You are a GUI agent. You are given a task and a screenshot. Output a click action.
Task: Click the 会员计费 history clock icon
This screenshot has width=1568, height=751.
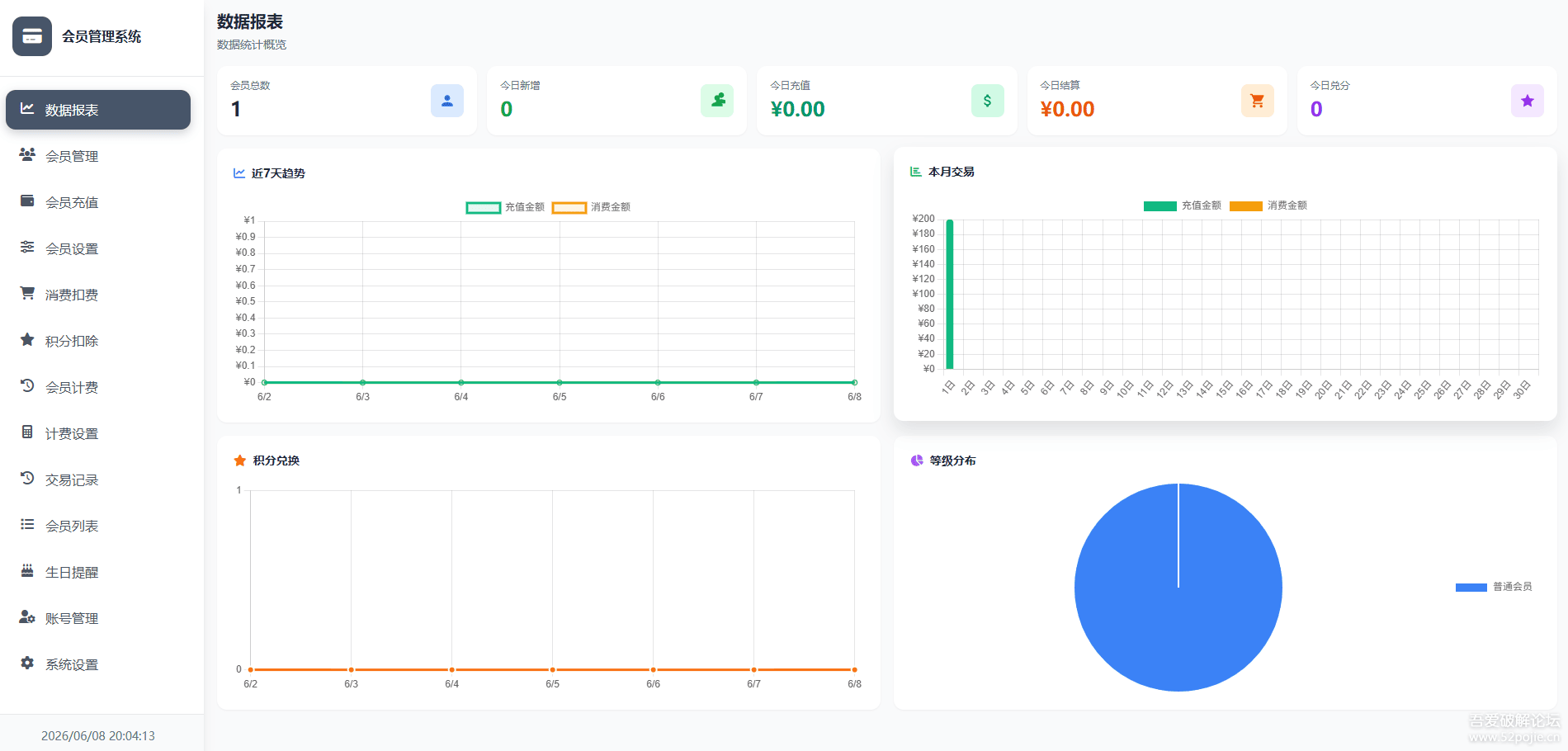tap(27, 385)
